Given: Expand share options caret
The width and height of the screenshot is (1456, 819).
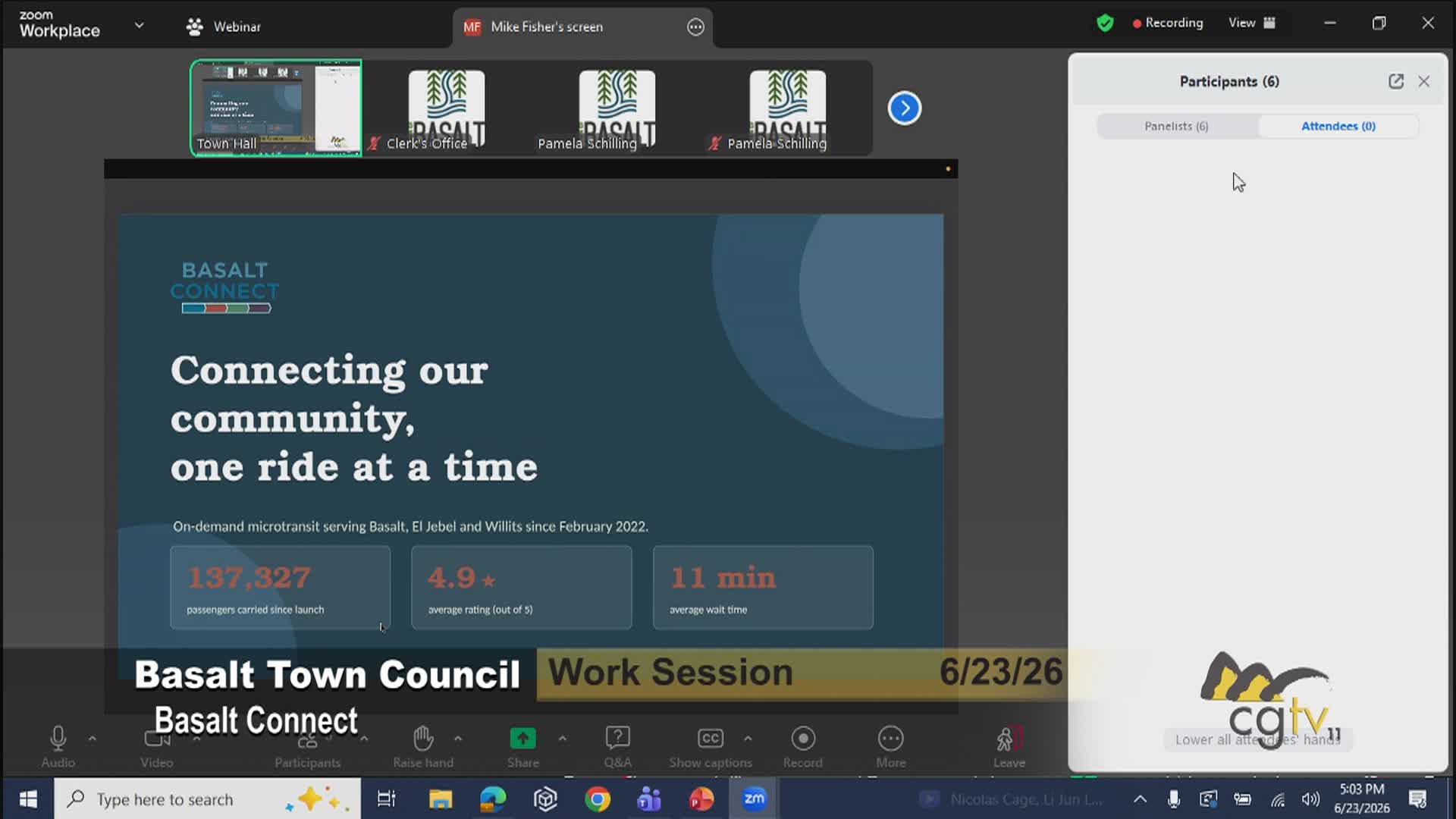Looking at the screenshot, I should coord(562,738).
